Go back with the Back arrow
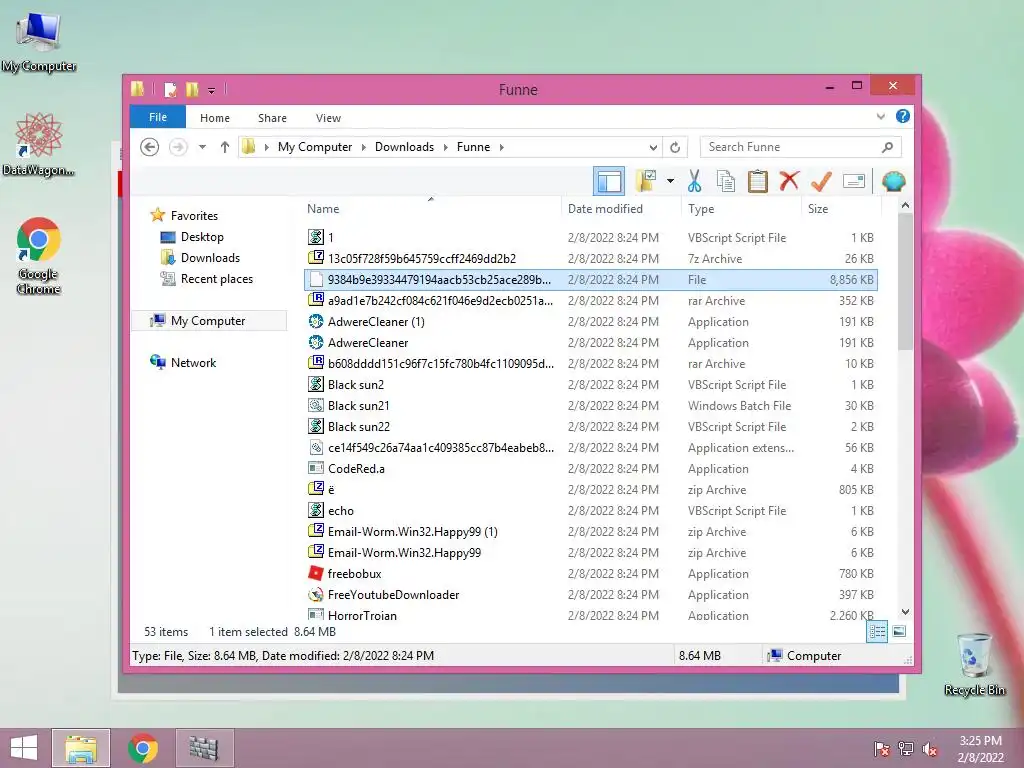This screenshot has width=1024, height=768. point(150,147)
